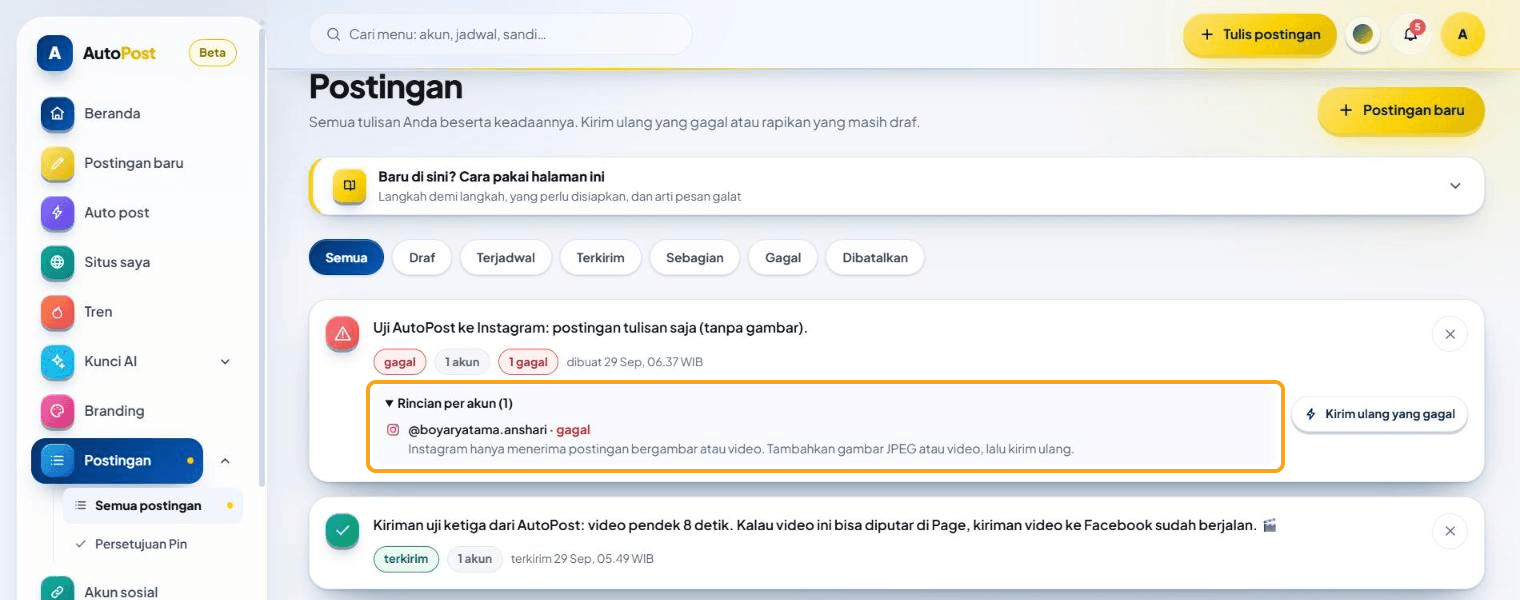Click the green checkmark icon on sent post
1520x600 pixels.
pyautogui.click(x=343, y=531)
